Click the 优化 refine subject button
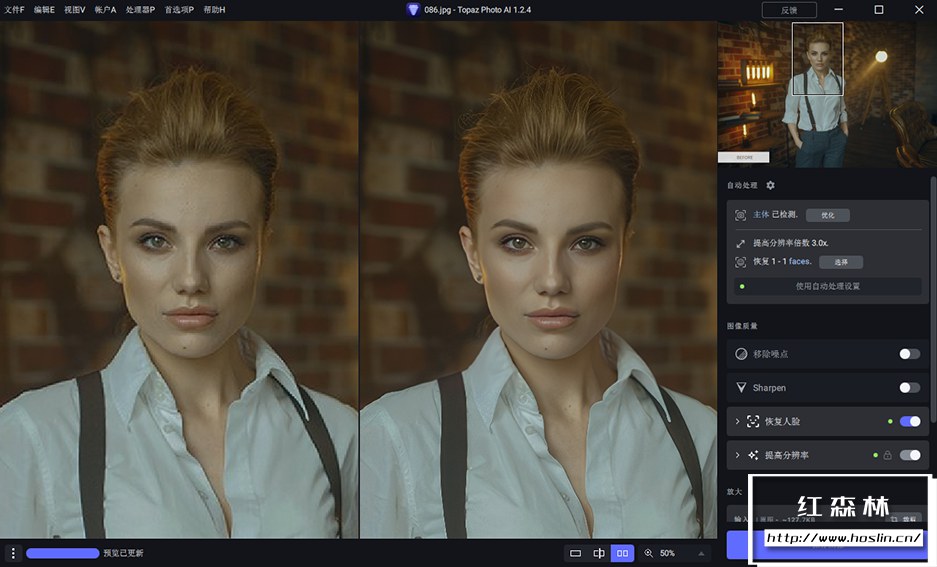Viewport: 937px width, 567px height. 828,215
